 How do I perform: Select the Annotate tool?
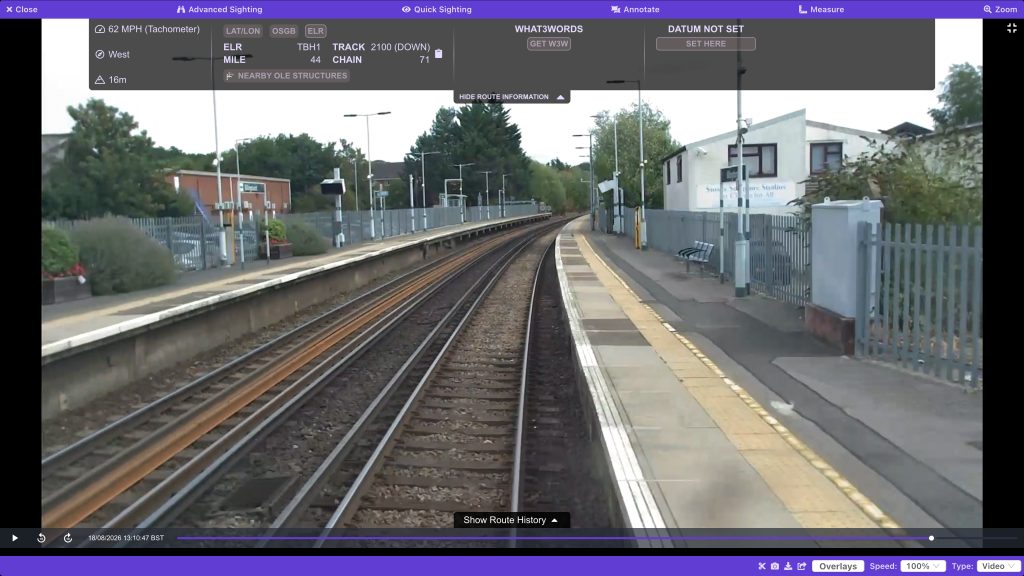pyautogui.click(x=635, y=9)
